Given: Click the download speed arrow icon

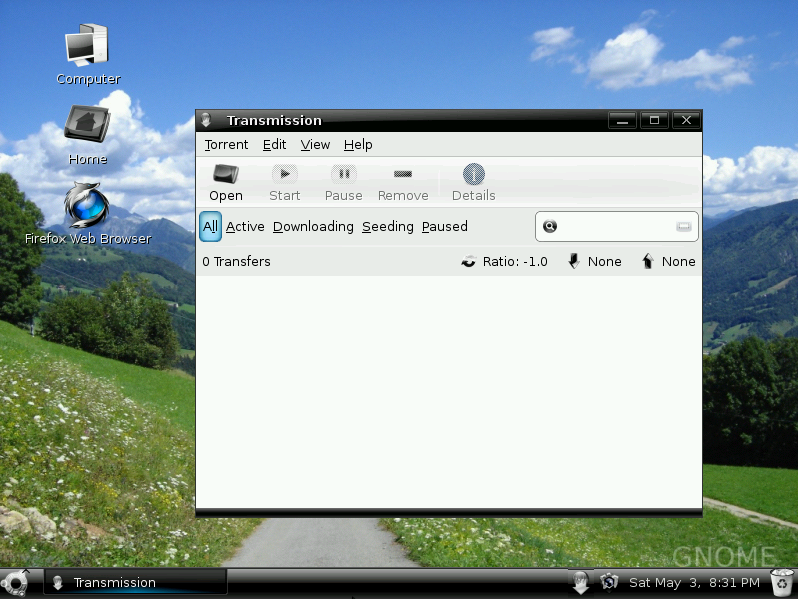Looking at the screenshot, I should (x=574, y=261).
